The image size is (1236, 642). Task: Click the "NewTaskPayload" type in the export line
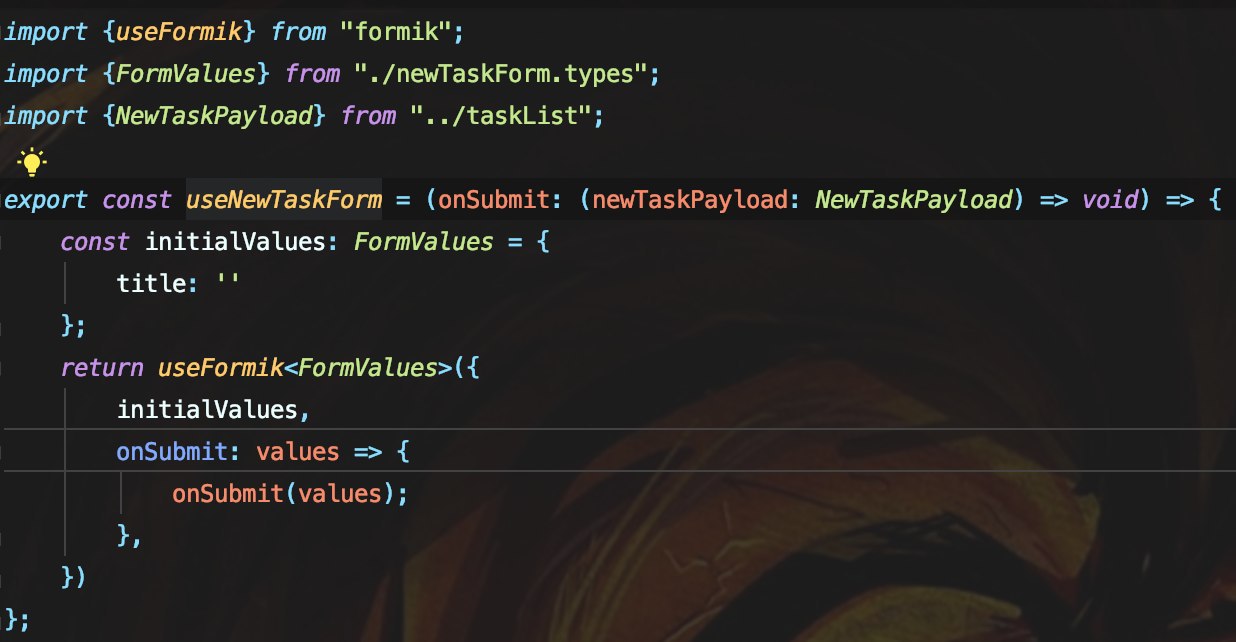(914, 200)
